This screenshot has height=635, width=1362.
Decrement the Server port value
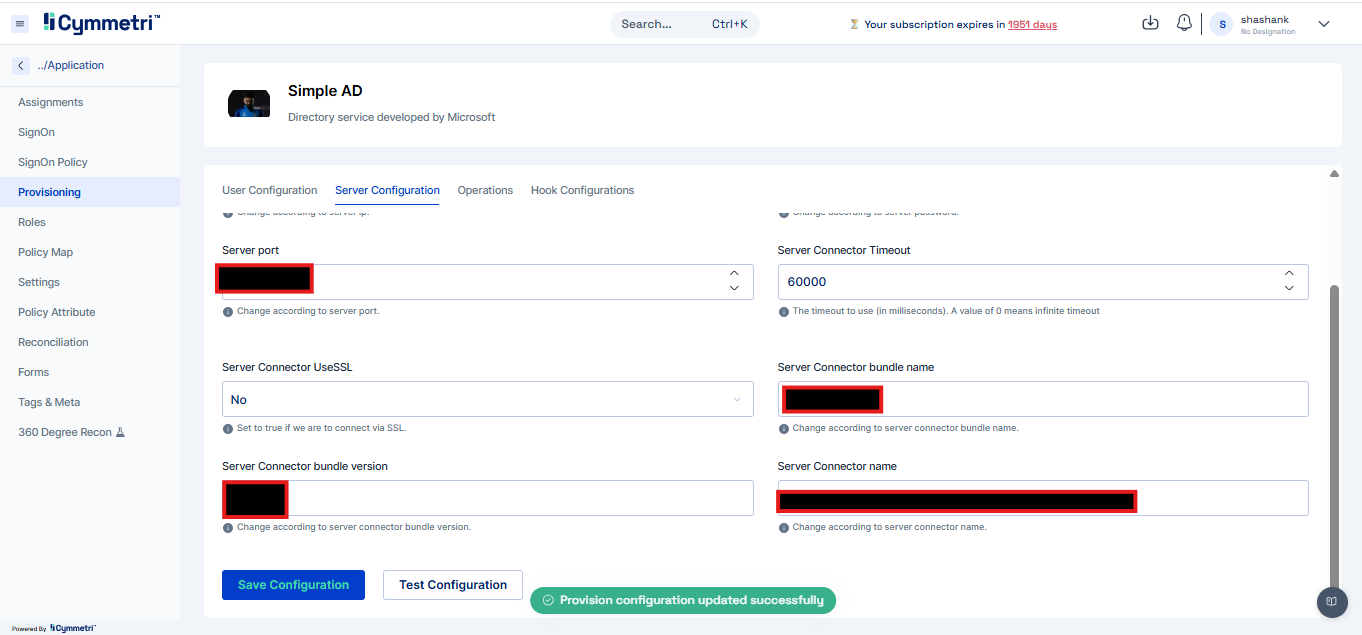734,289
